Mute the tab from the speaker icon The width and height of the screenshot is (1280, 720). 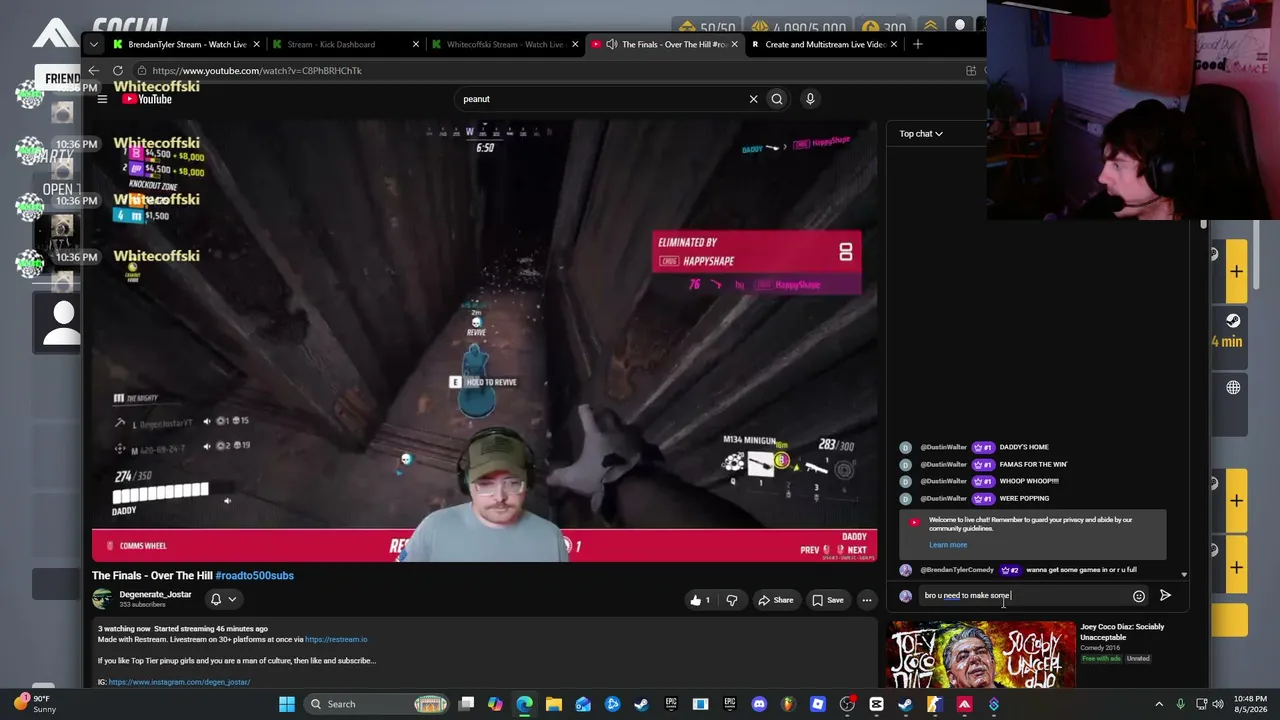tap(611, 44)
